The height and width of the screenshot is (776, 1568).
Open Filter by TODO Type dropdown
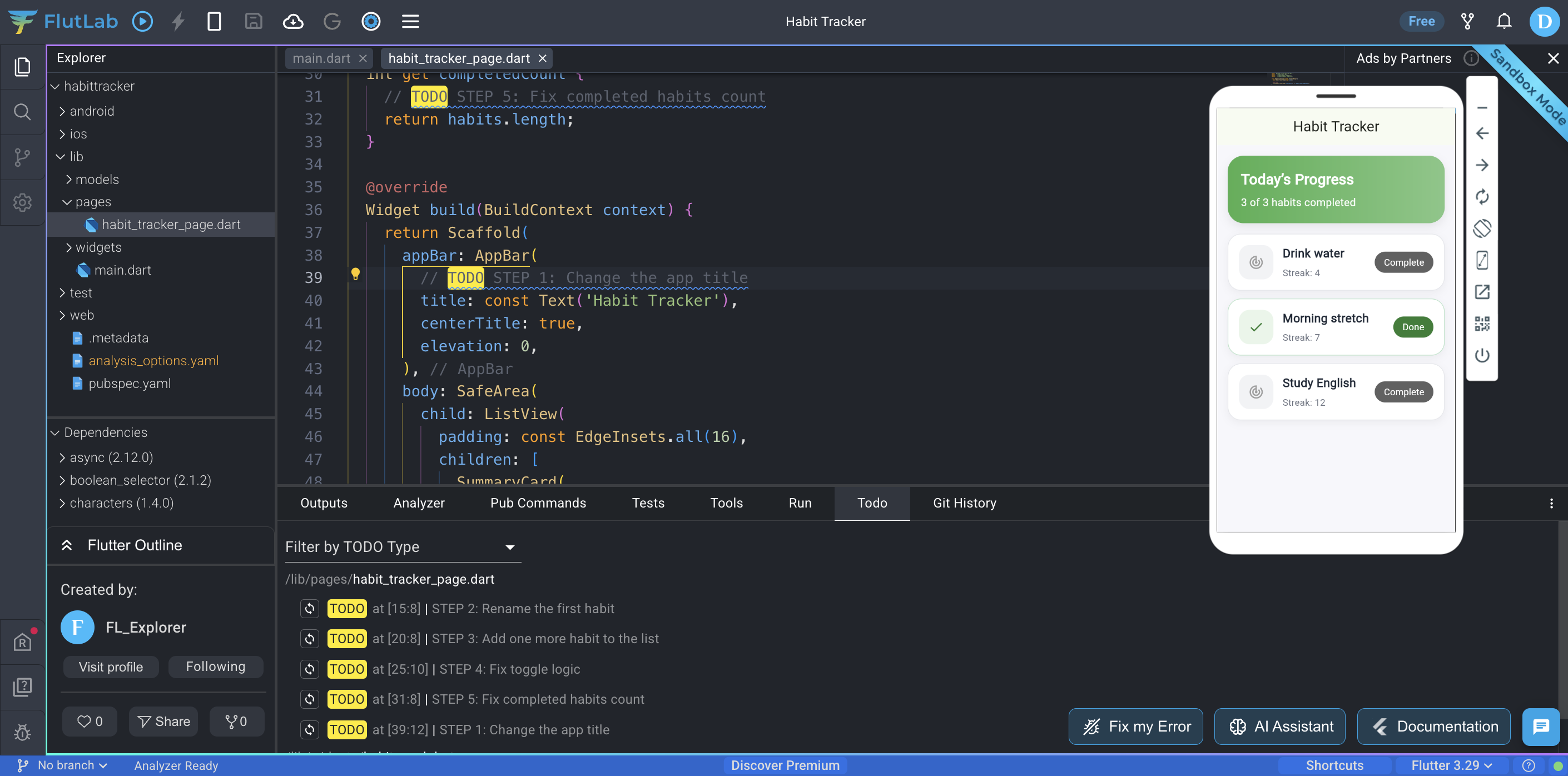(x=402, y=546)
